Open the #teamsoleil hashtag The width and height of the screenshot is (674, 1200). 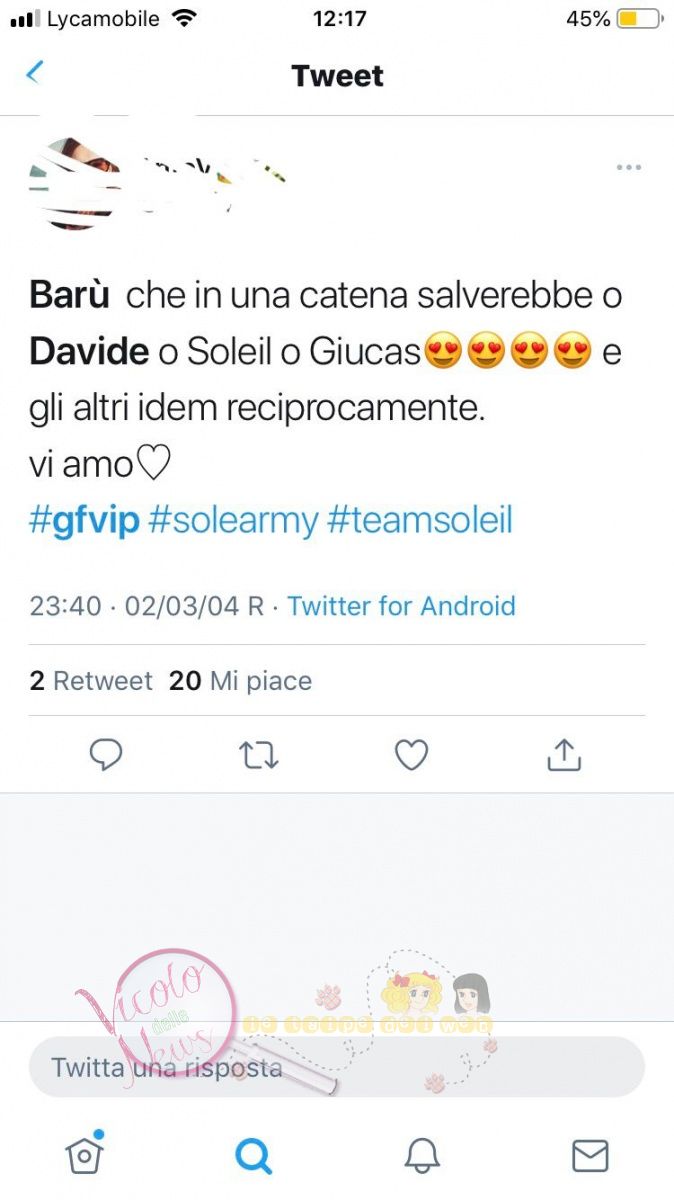click(420, 520)
